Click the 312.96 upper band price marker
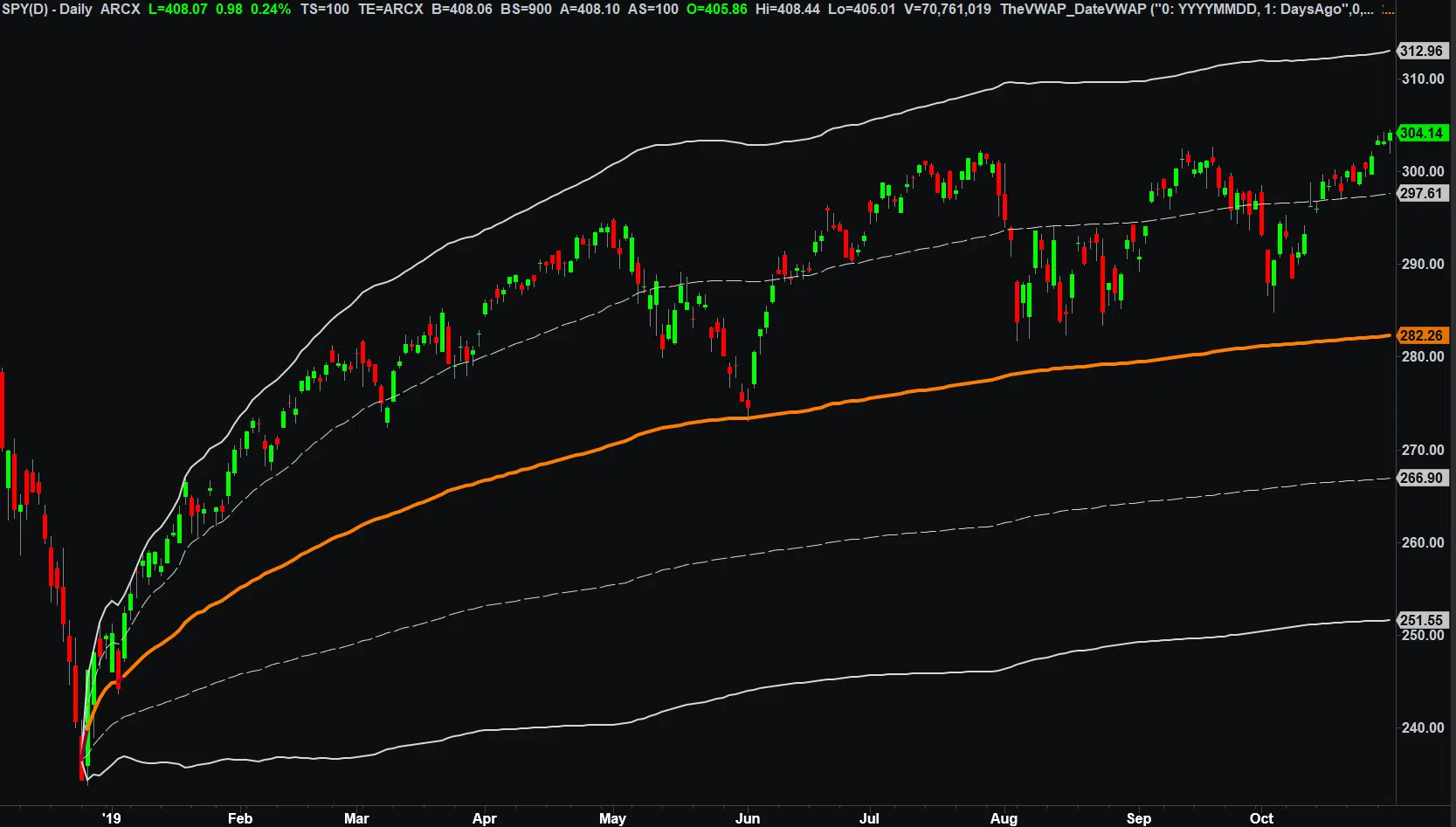The width and height of the screenshot is (1456, 827). 1421,51
